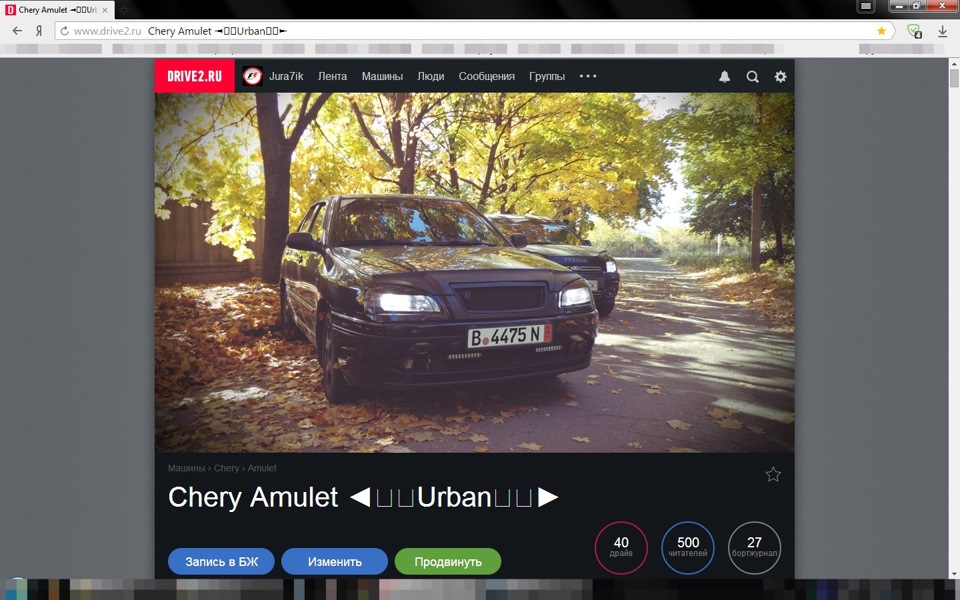Follow the Amulet breadcrumb link
This screenshot has width=960, height=600.
click(x=262, y=468)
